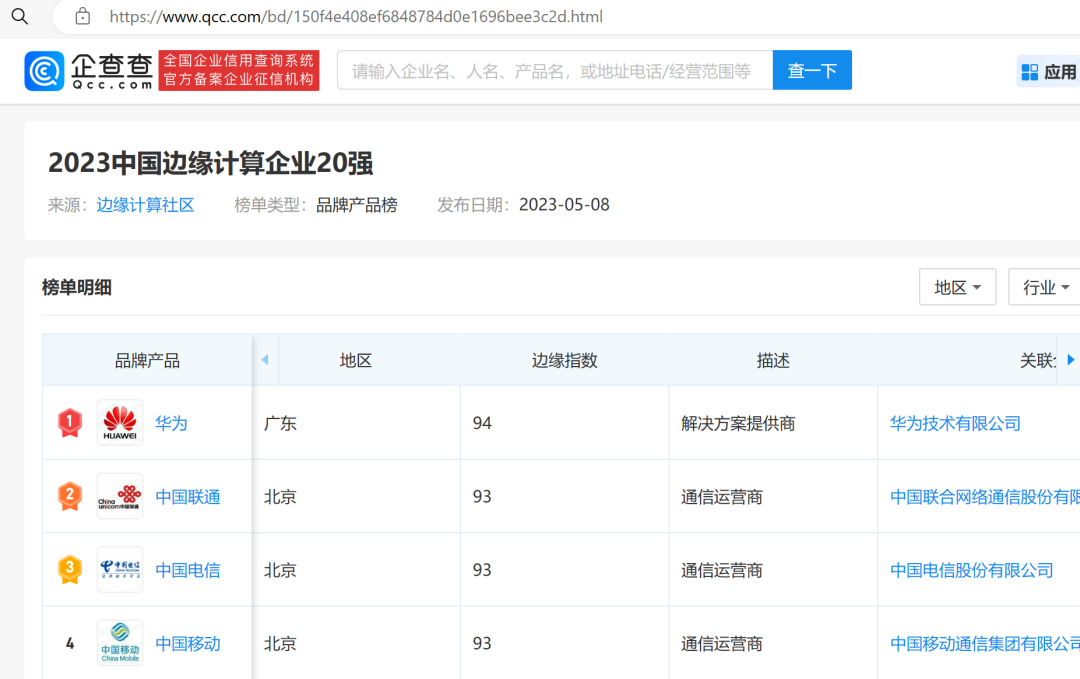Viewport: 1080px width, 679px height.
Task: Click the China Unicom logo thumbnail
Action: (120, 496)
